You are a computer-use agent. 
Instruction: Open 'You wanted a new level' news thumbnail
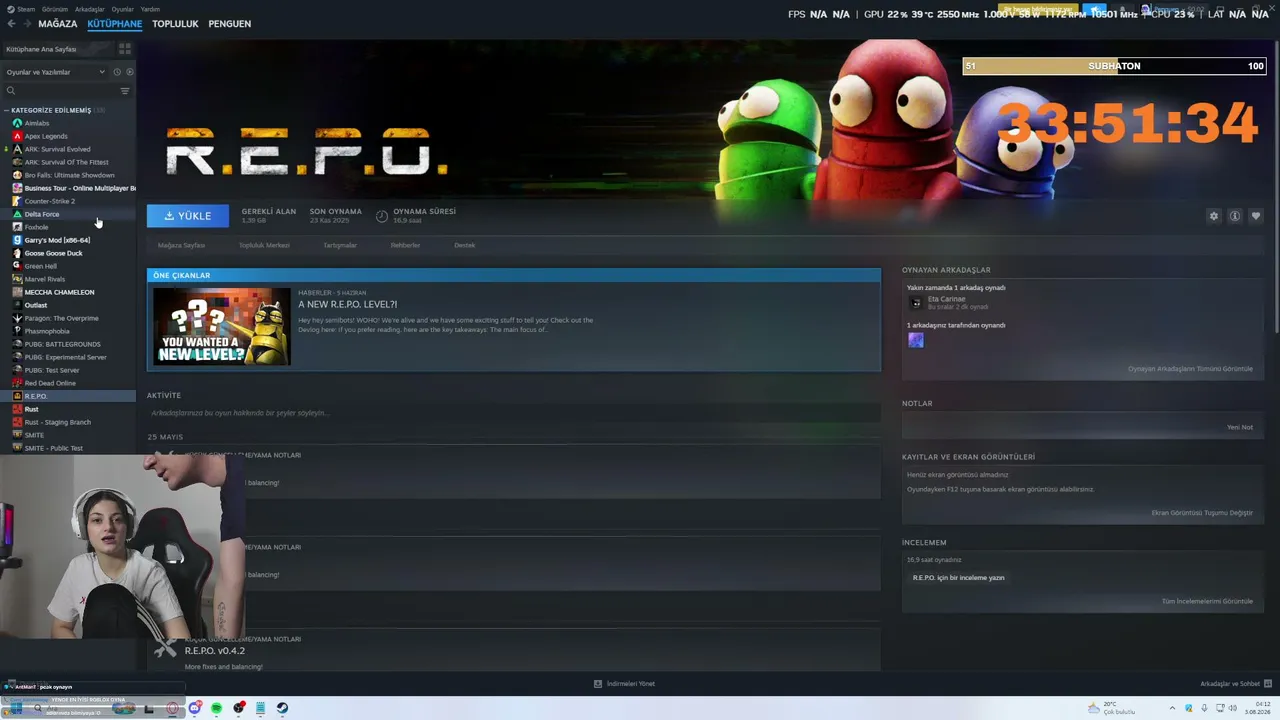click(x=222, y=326)
